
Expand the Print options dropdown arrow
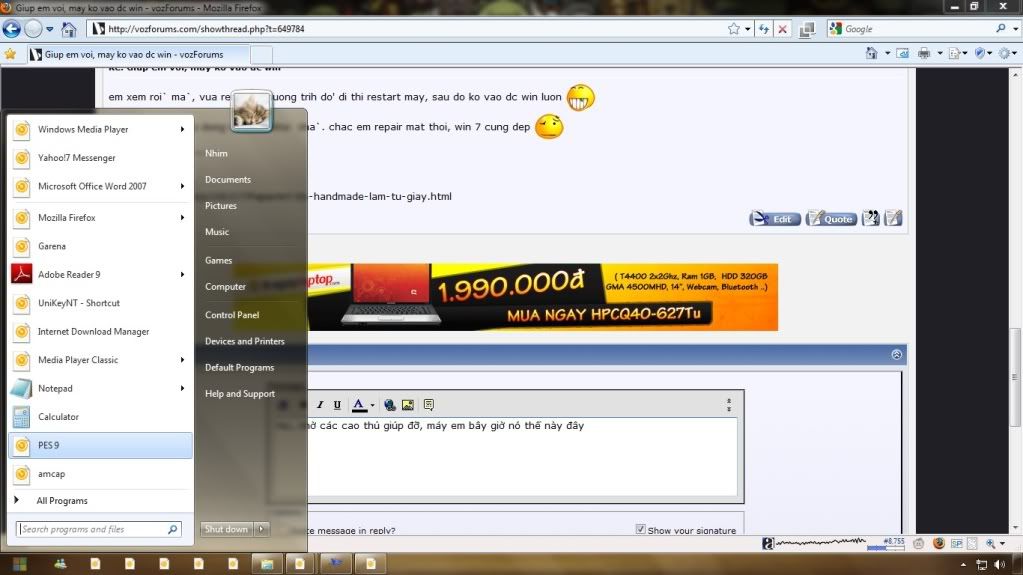tap(940, 54)
